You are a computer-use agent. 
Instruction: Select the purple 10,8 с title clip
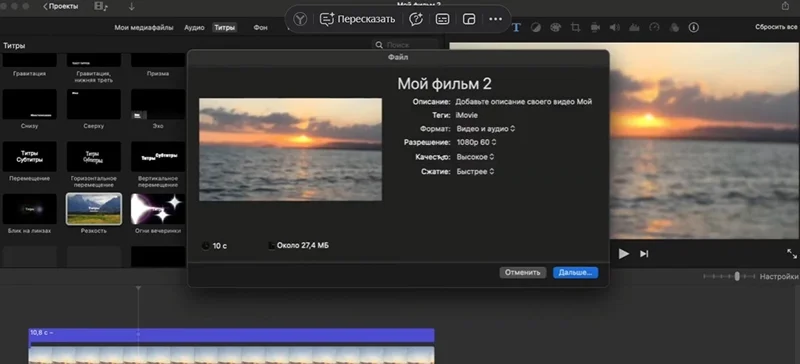coord(232,335)
